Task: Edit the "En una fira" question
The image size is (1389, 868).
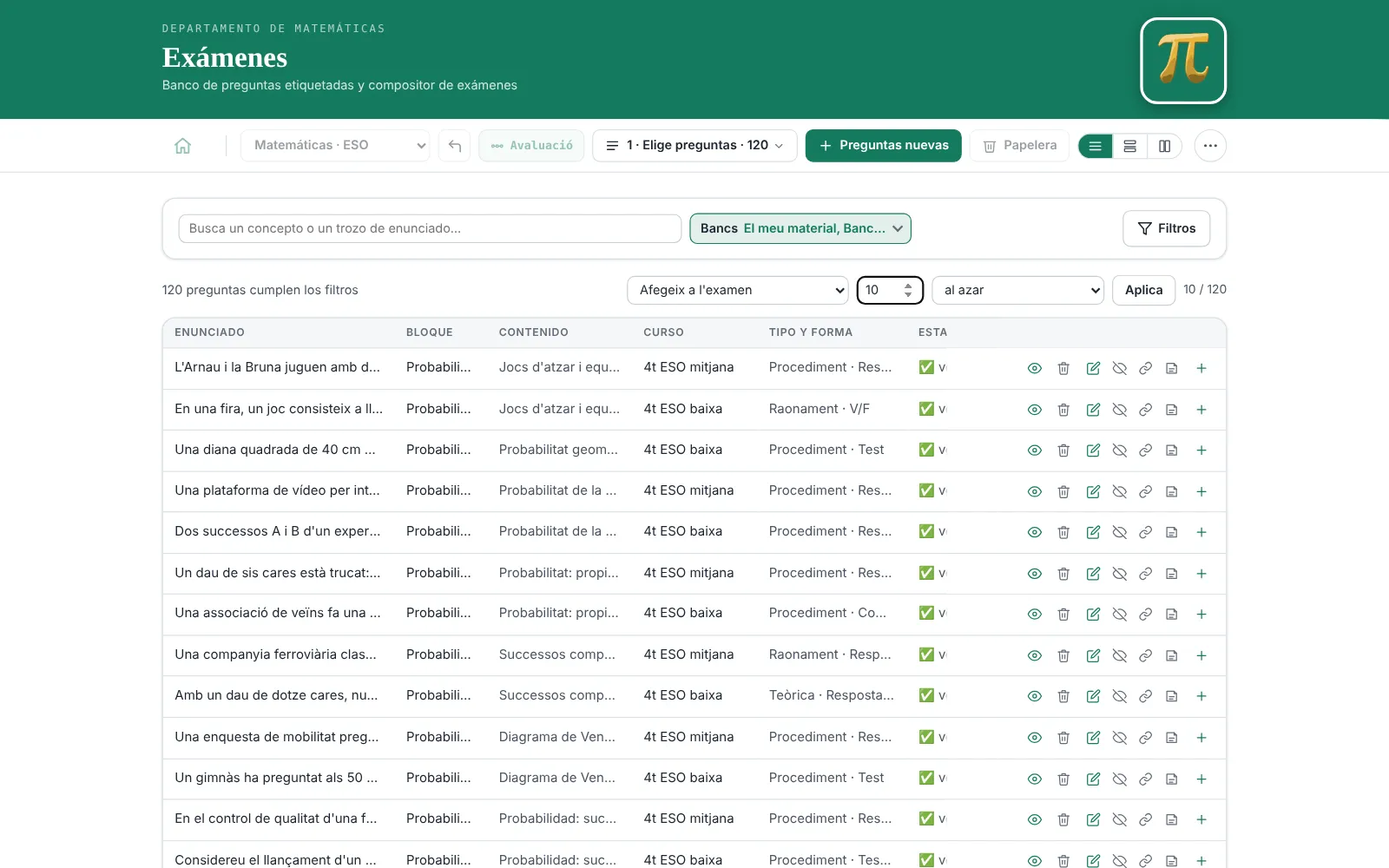Action: 1093,410
